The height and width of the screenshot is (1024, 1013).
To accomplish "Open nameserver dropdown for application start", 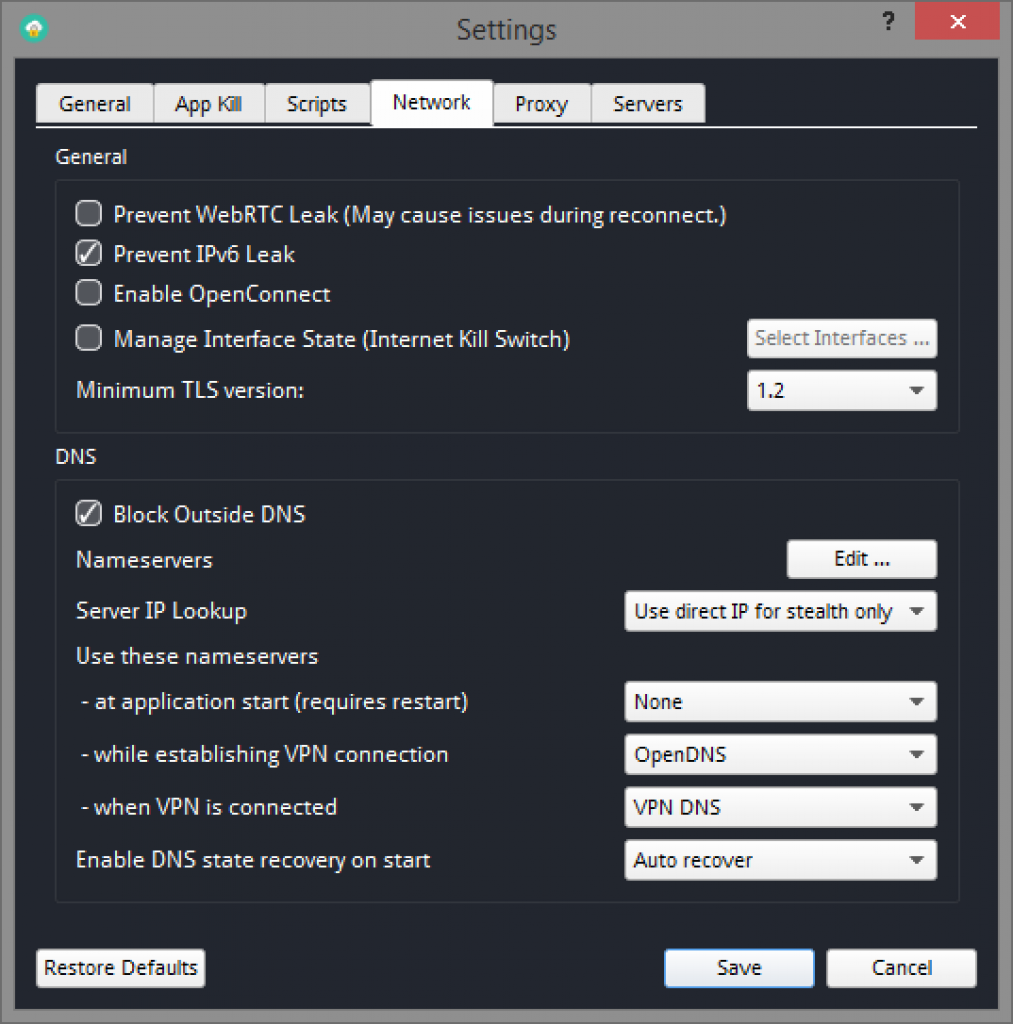I will [780, 702].
